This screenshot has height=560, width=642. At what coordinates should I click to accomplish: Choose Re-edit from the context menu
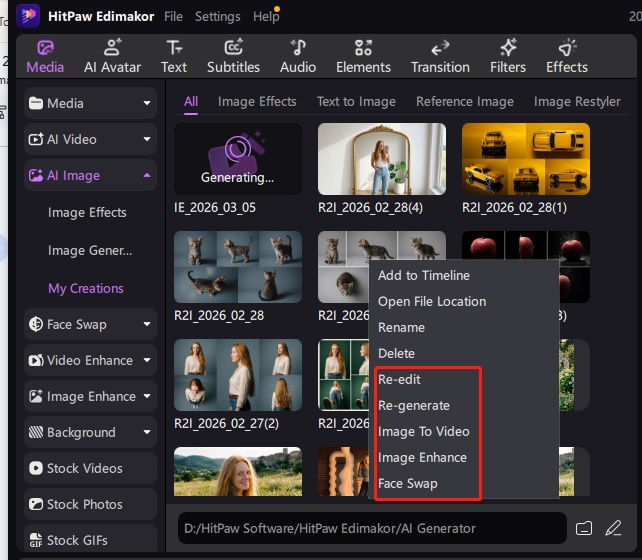pyautogui.click(x=400, y=380)
